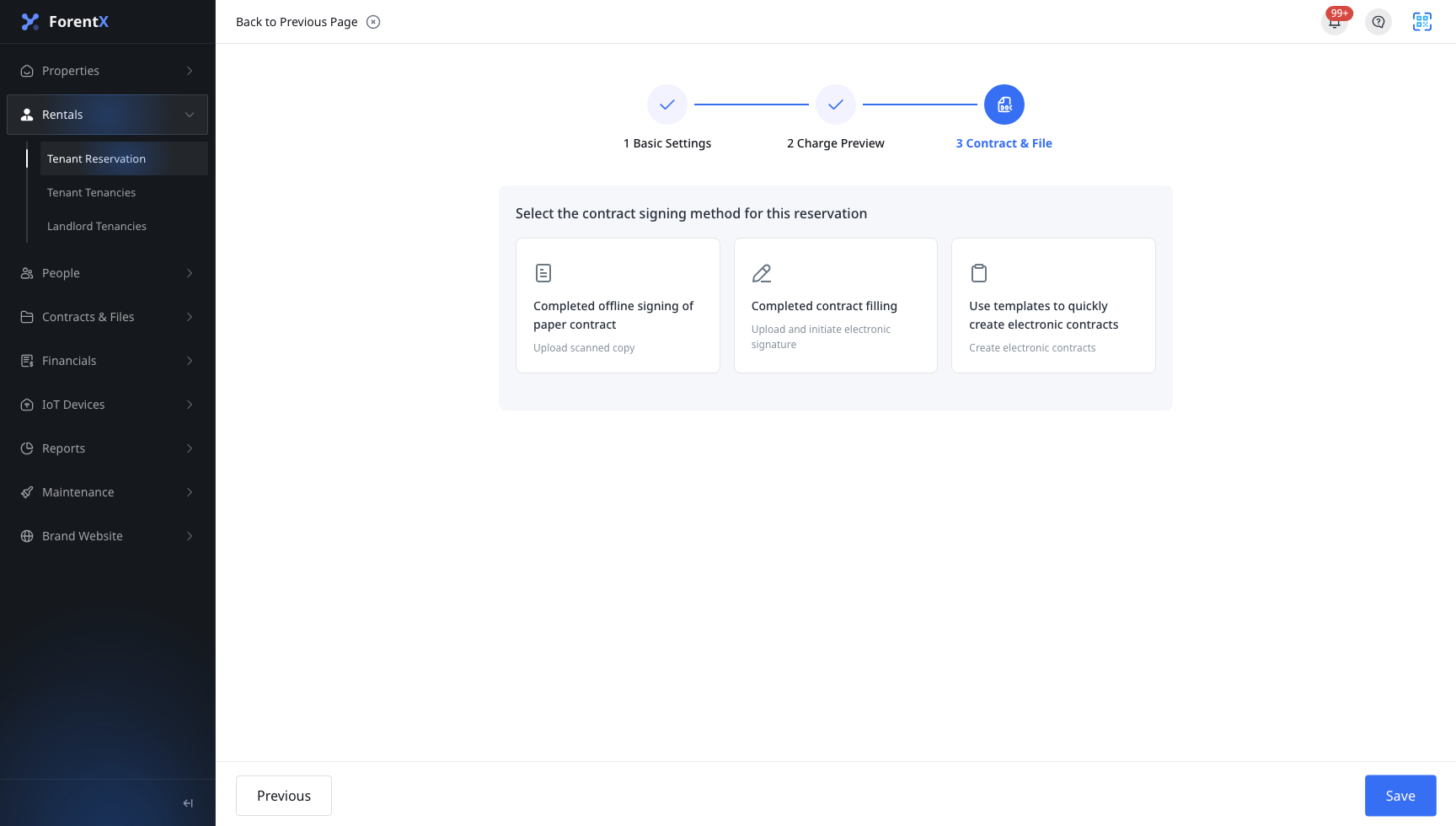Click the Upload scanned copy text
Image resolution: width=1456 pixels, height=826 pixels.
click(584, 348)
